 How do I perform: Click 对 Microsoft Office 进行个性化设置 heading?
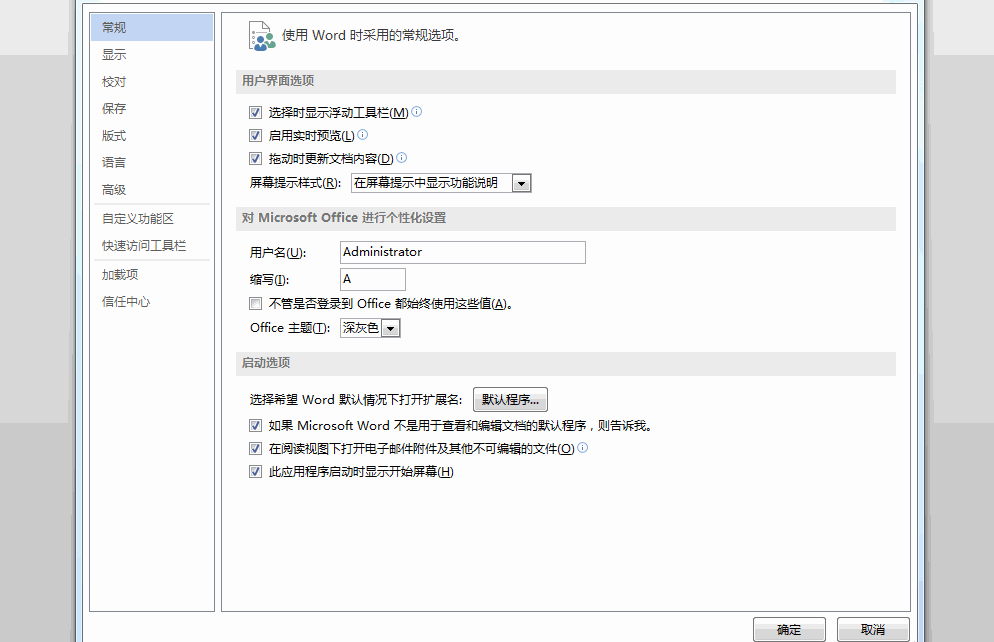click(344, 217)
